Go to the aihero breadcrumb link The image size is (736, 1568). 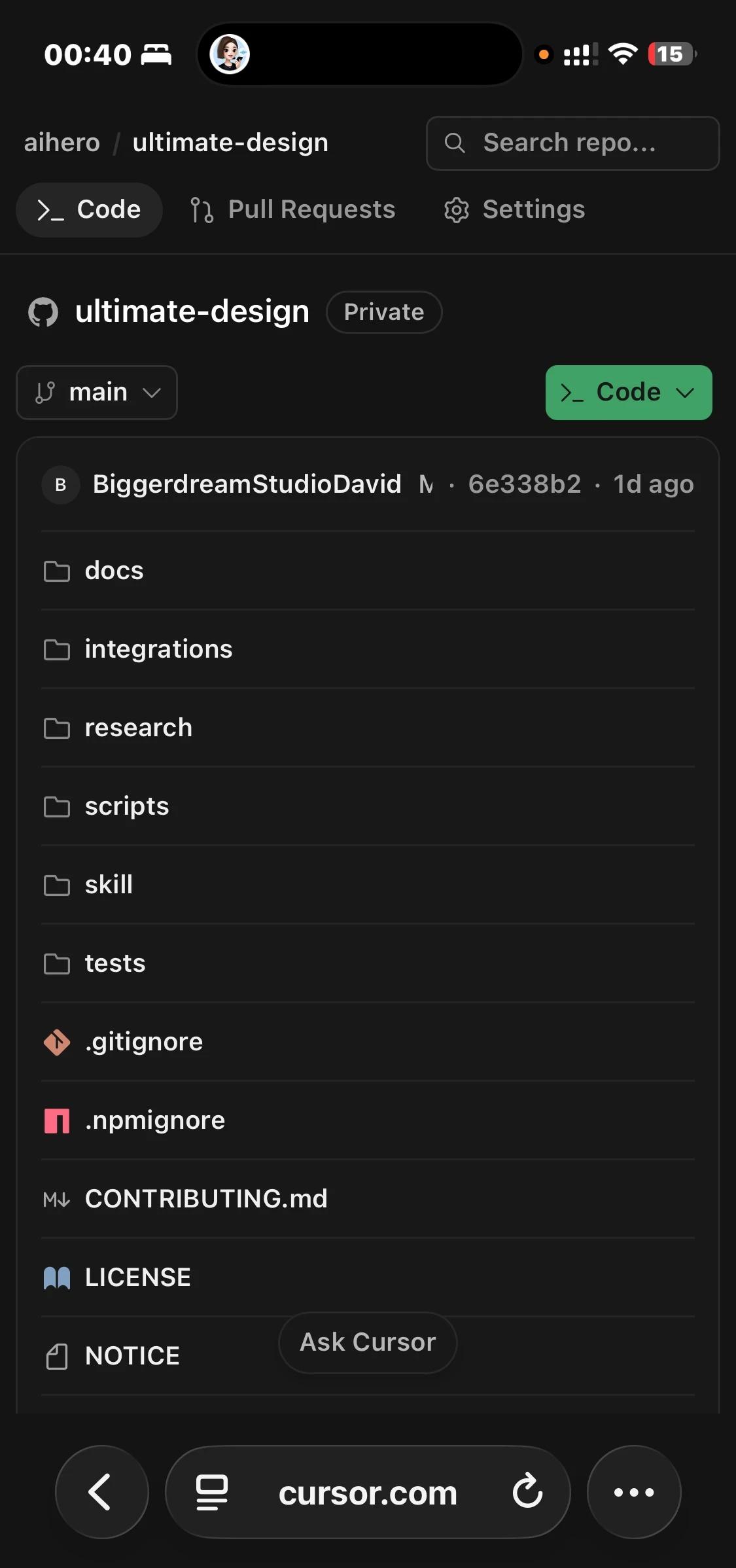coord(62,143)
